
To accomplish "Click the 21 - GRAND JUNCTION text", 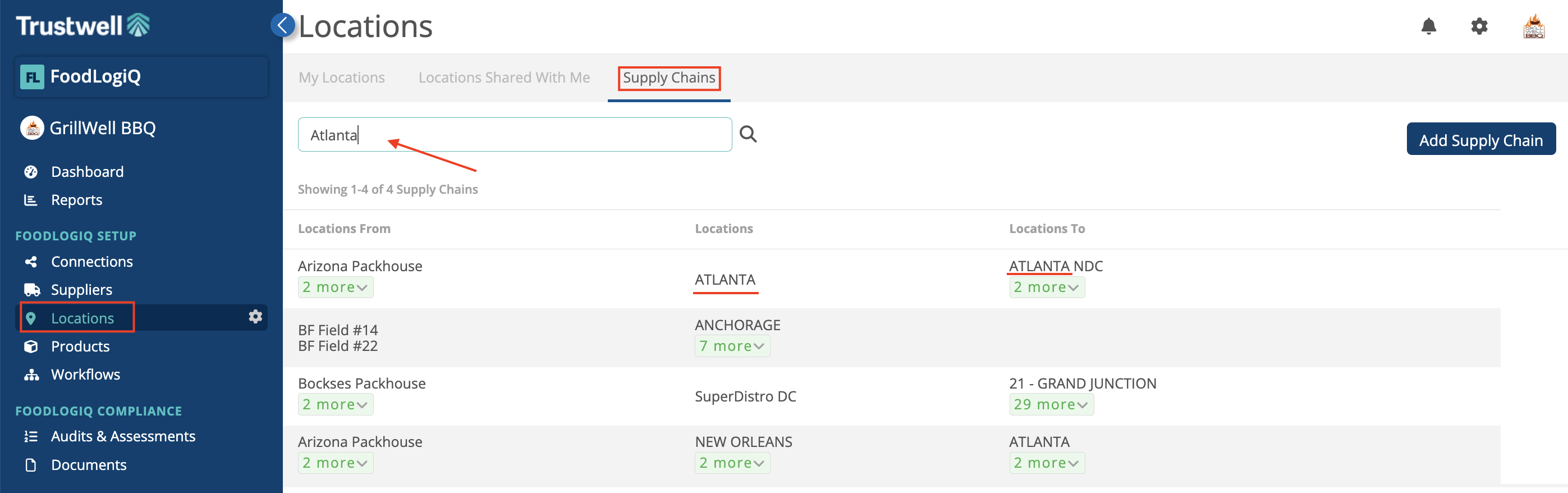I will pyautogui.click(x=1082, y=384).
